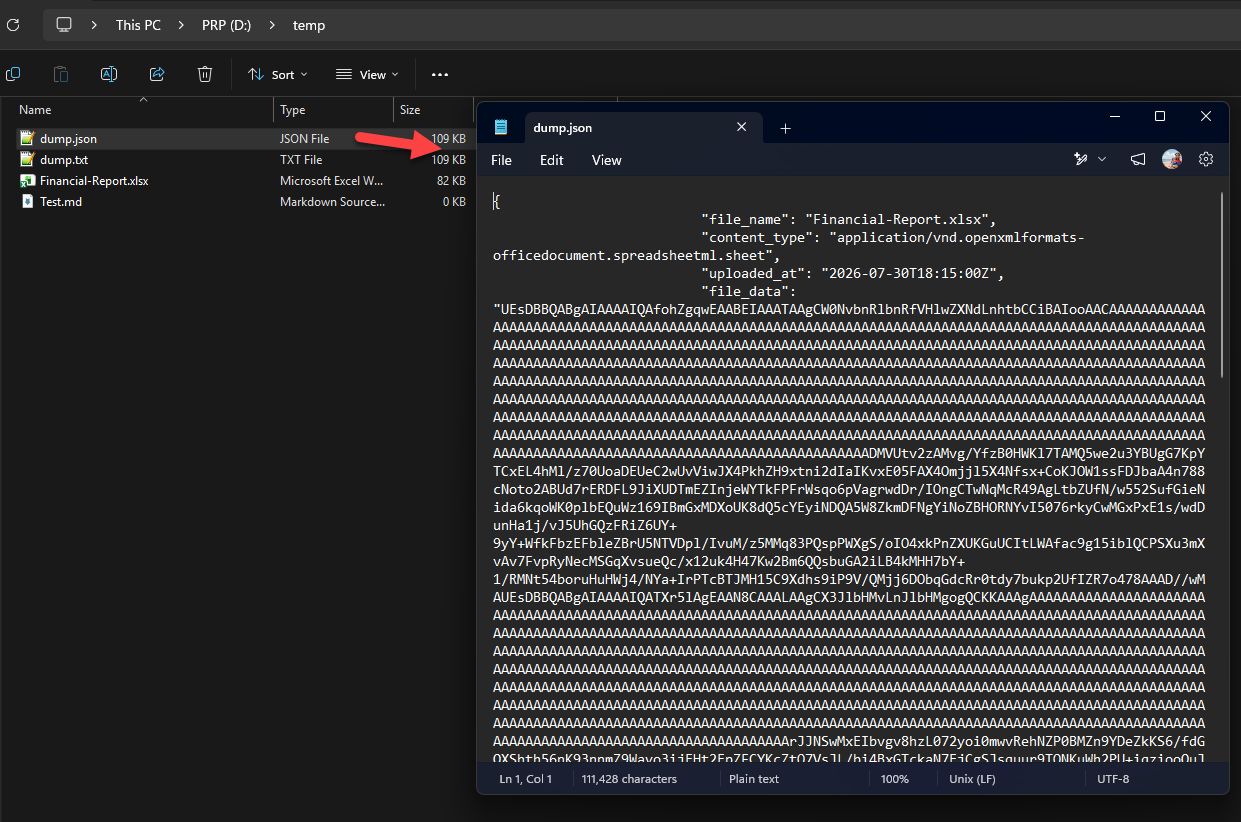The image size is (1241, 822).
Task: Click the This PC monitor icon in address bar
Action: (64, 25)
